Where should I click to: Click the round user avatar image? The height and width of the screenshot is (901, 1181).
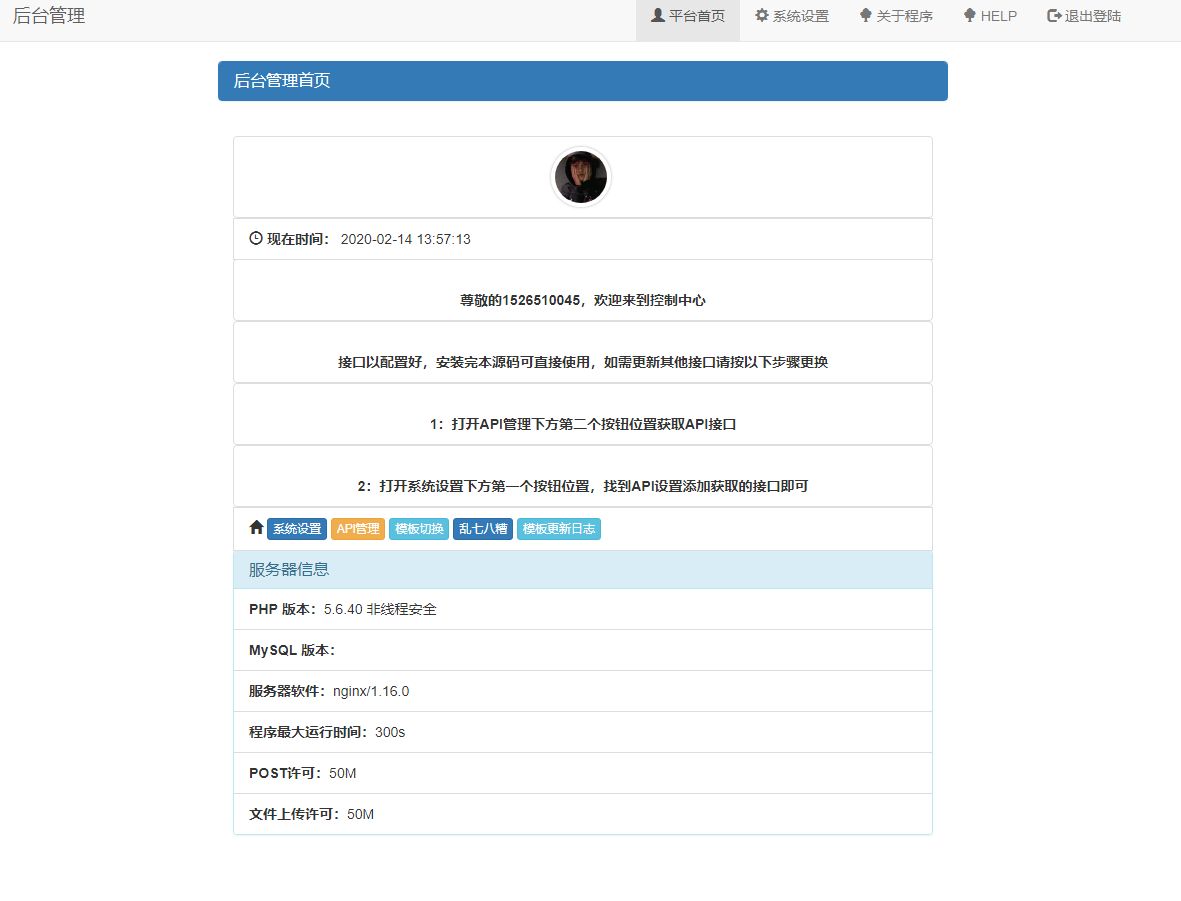pyautogui.click(x=581, y=178)
